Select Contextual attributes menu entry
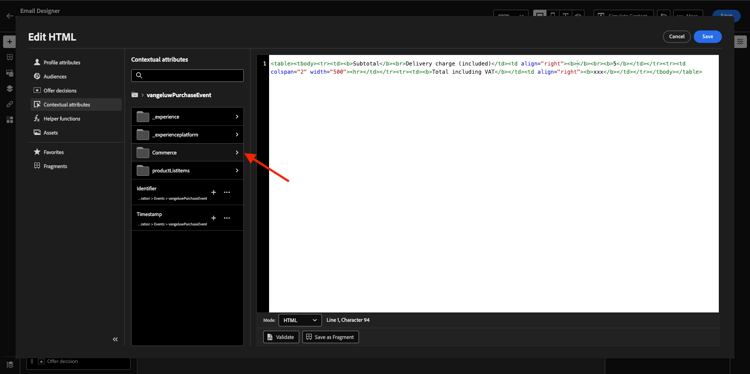The height and width of the screenshot is (374, 750). click(x=76, y=104)
